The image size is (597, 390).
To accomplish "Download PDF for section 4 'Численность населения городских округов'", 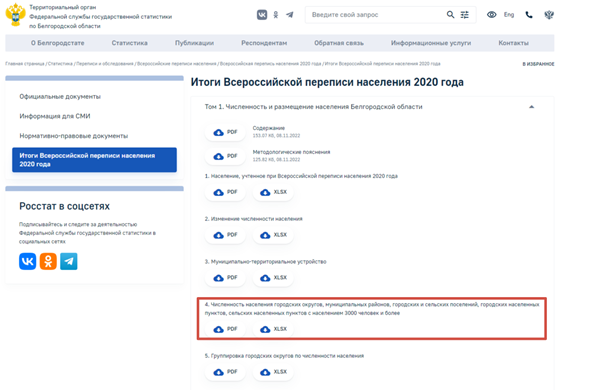I will click(x=225, y=329).
